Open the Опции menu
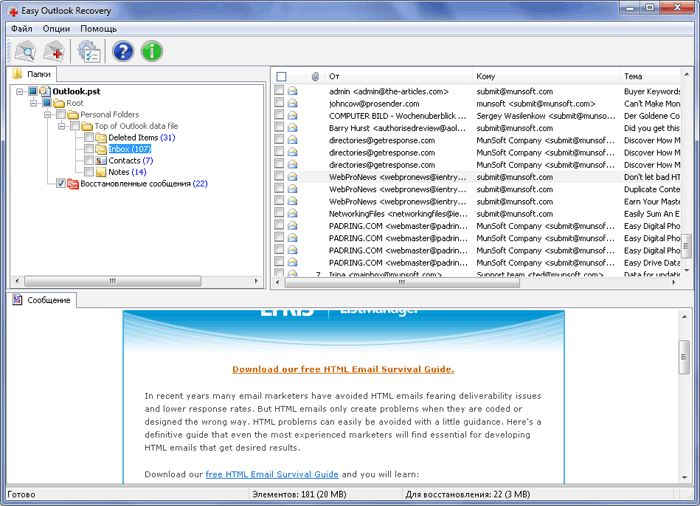This screenshot has width=700, height=506. pos(56,29)
